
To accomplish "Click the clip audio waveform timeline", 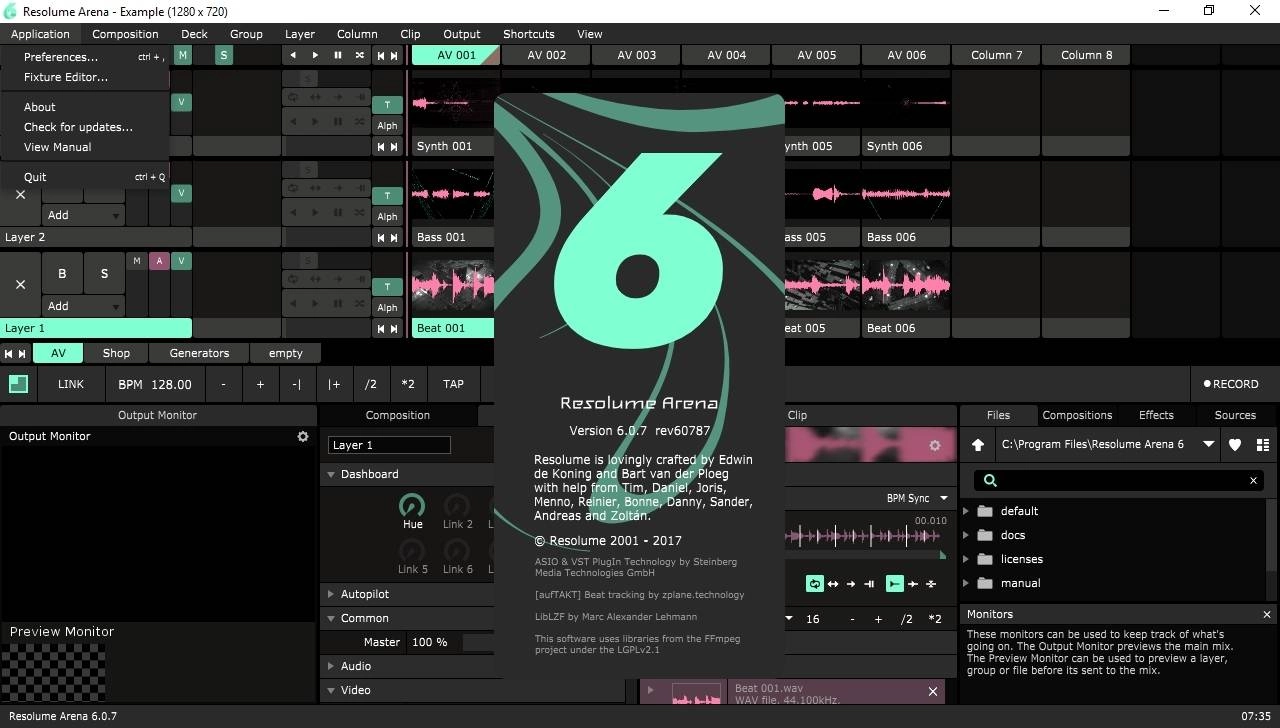I will 866,536.
